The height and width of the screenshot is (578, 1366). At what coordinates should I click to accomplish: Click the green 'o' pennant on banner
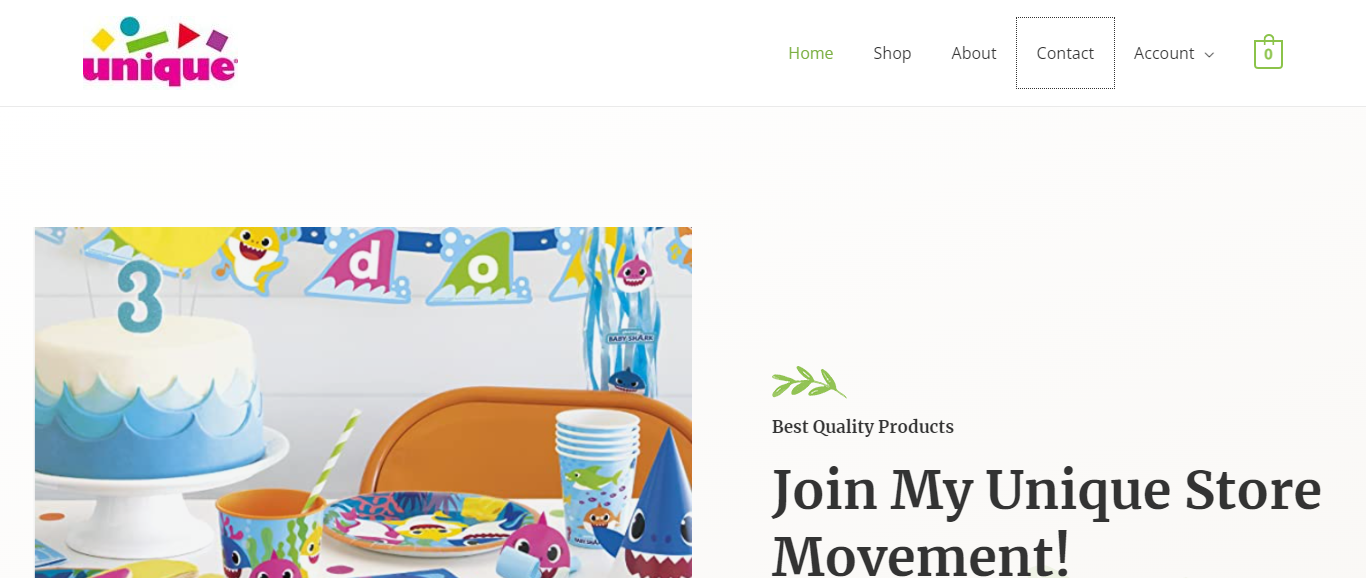481,268
